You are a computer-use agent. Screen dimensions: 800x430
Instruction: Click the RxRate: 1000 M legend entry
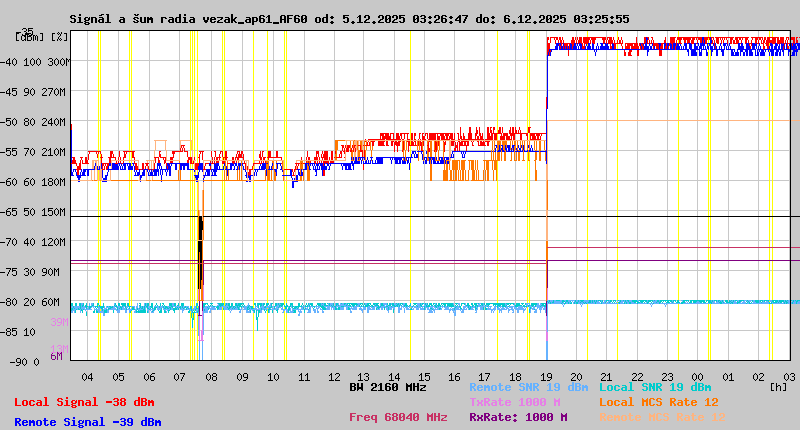[x=518, y=417]
